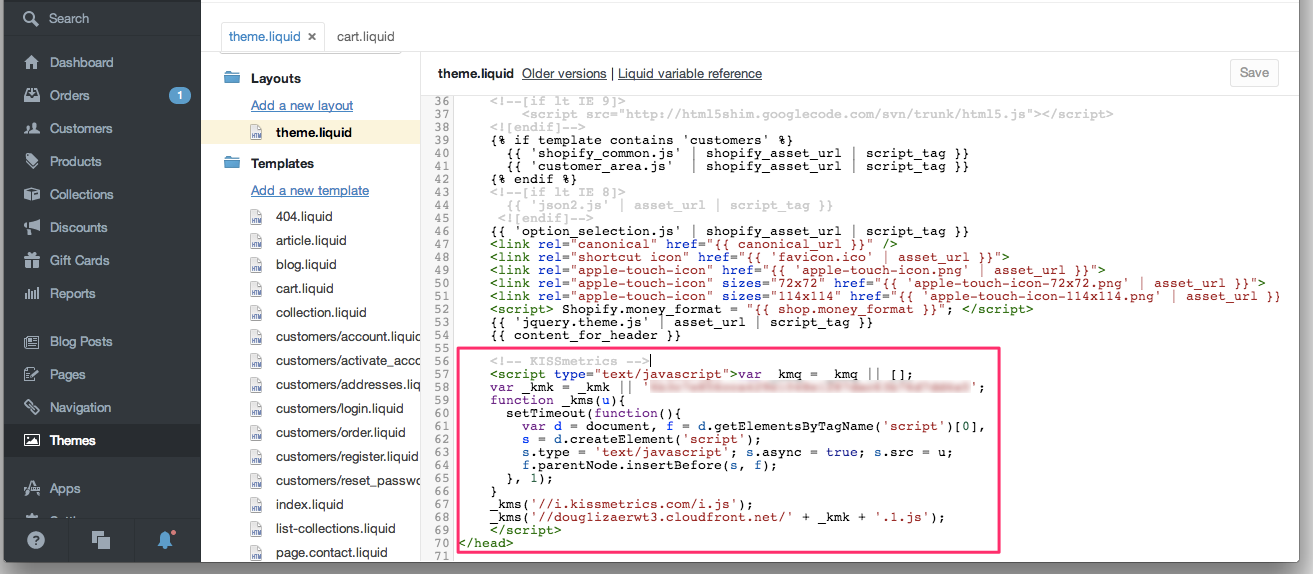This screenshot has height=574, width=1313.
Task: Click the Save button
Action: [x=1254, y=72]
